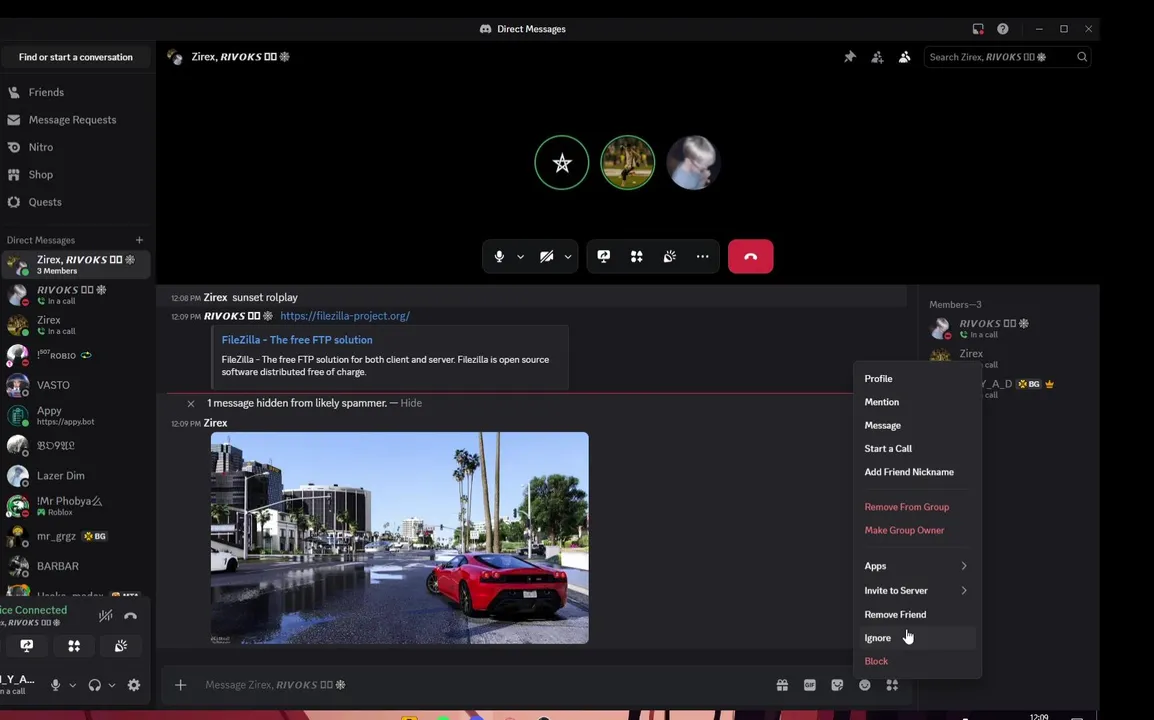Open the GTA car screenshot image
This screenshot has width=1154, height=720.
click(400, 538)
